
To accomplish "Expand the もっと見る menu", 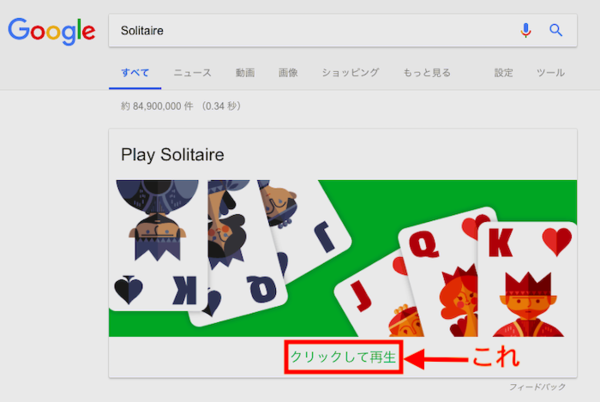I will (427, 73).
